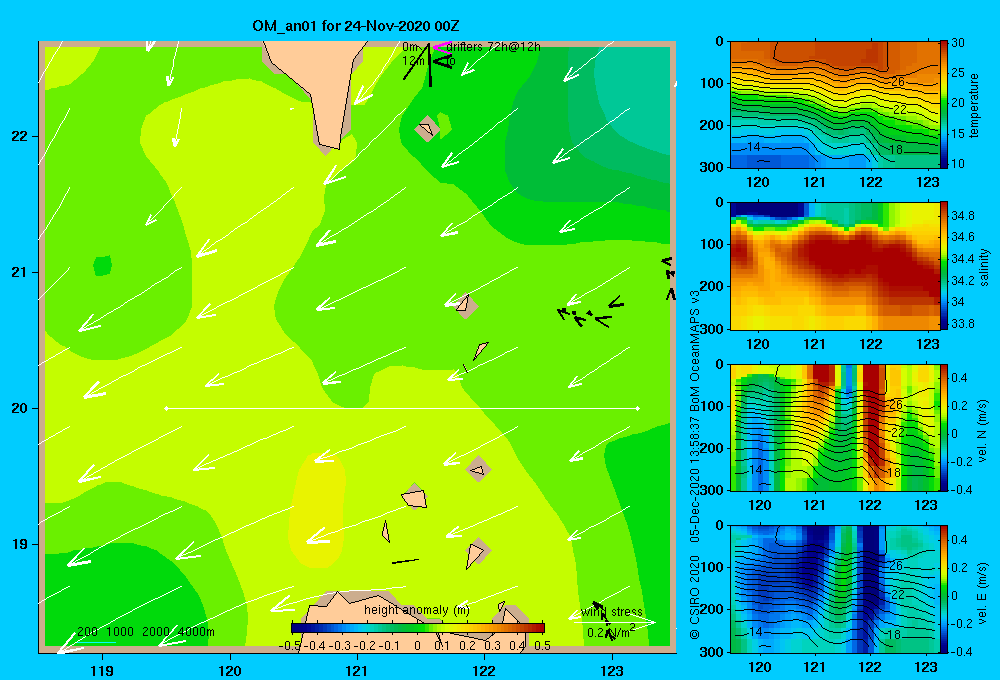Click latitude label 19 on main map
1000x680 pixels.
[x=20, y=544]
